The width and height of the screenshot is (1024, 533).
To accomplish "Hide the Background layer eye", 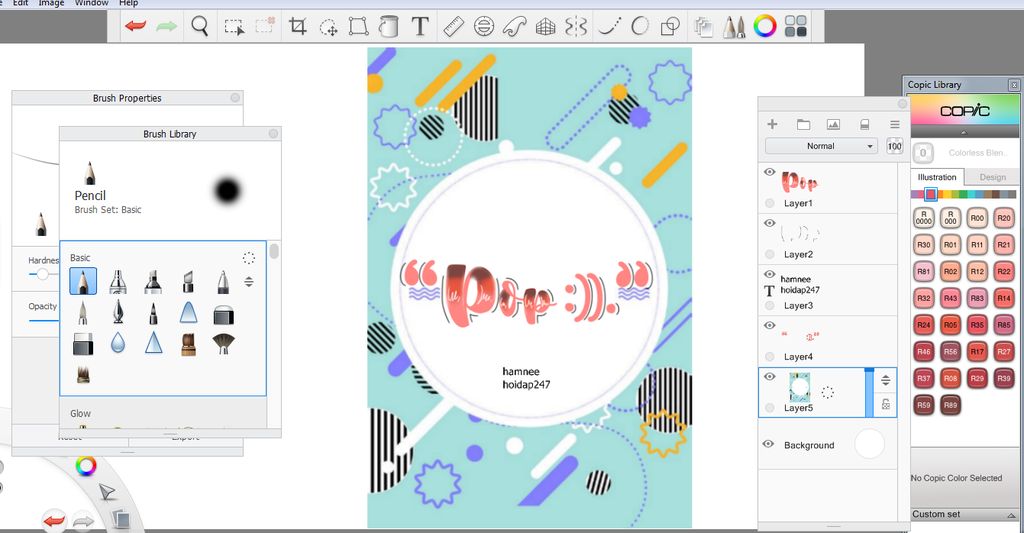I will 769,444.
